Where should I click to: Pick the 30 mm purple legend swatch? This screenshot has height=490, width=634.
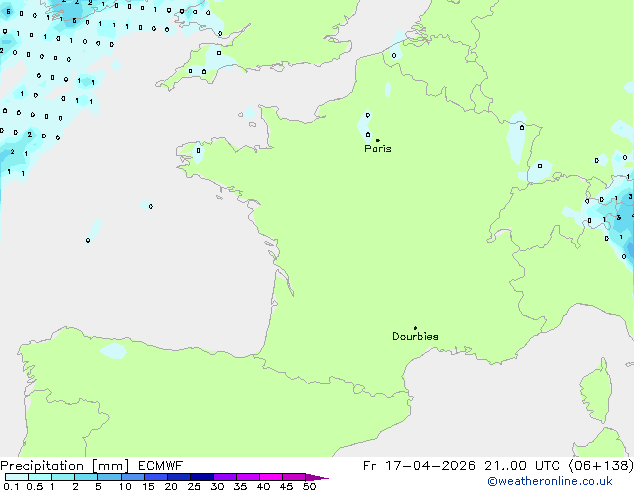(225, 477)
